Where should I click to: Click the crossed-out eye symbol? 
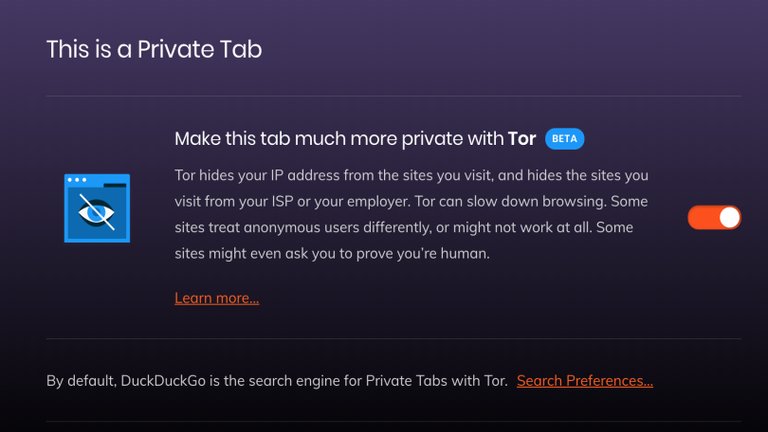pyautogui.click(x=96, y=213)
